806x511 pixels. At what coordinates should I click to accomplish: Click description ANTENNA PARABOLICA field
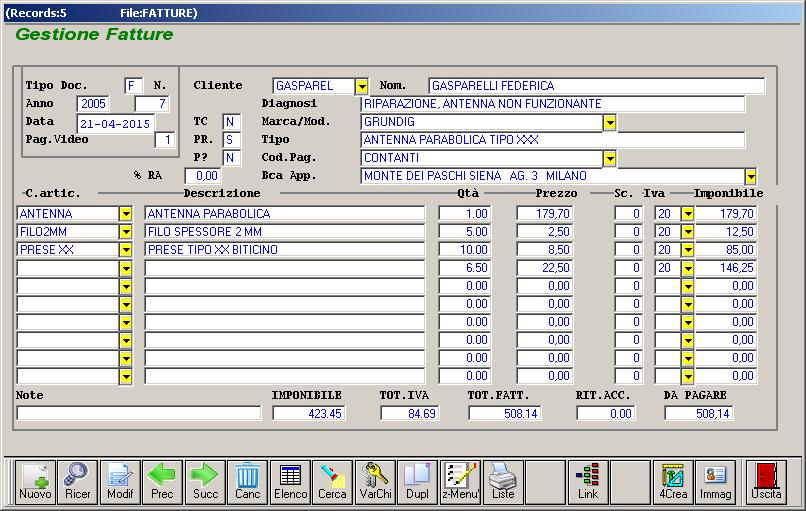285,213
